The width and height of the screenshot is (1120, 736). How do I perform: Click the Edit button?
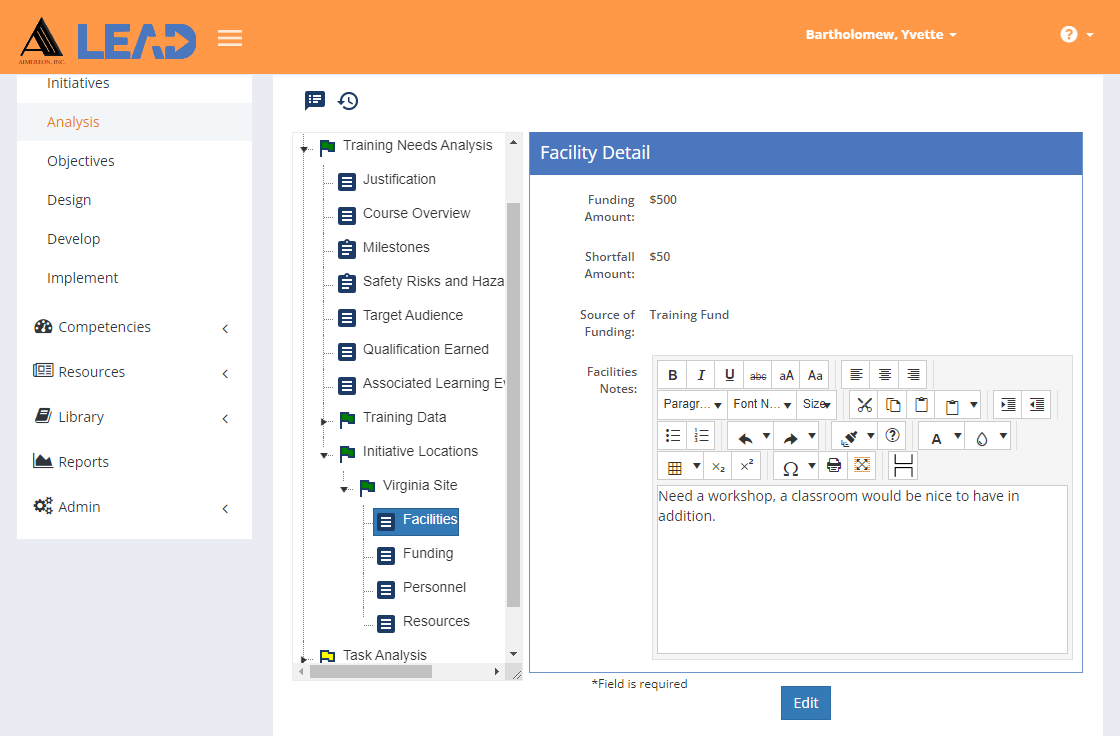coord(806,703)
